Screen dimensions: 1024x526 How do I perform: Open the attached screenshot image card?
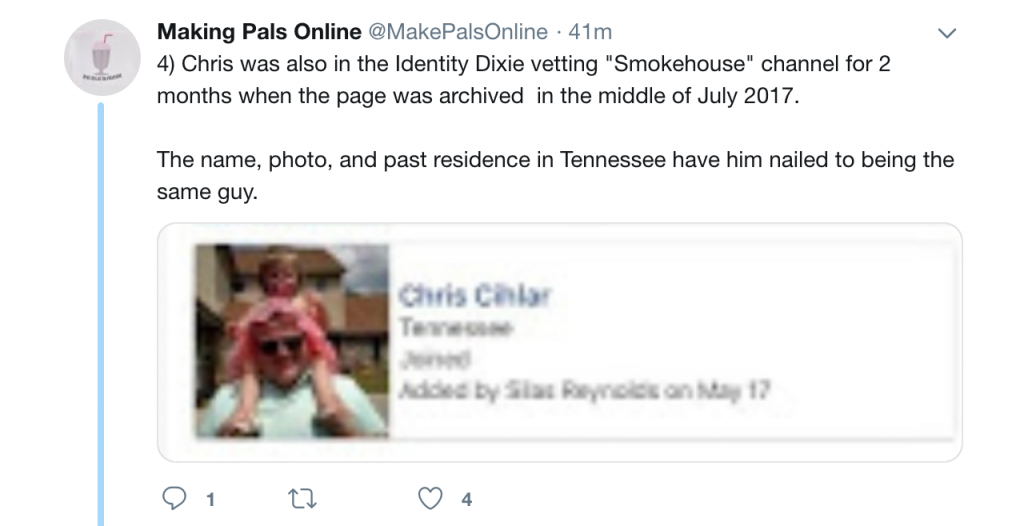point(560,342)
